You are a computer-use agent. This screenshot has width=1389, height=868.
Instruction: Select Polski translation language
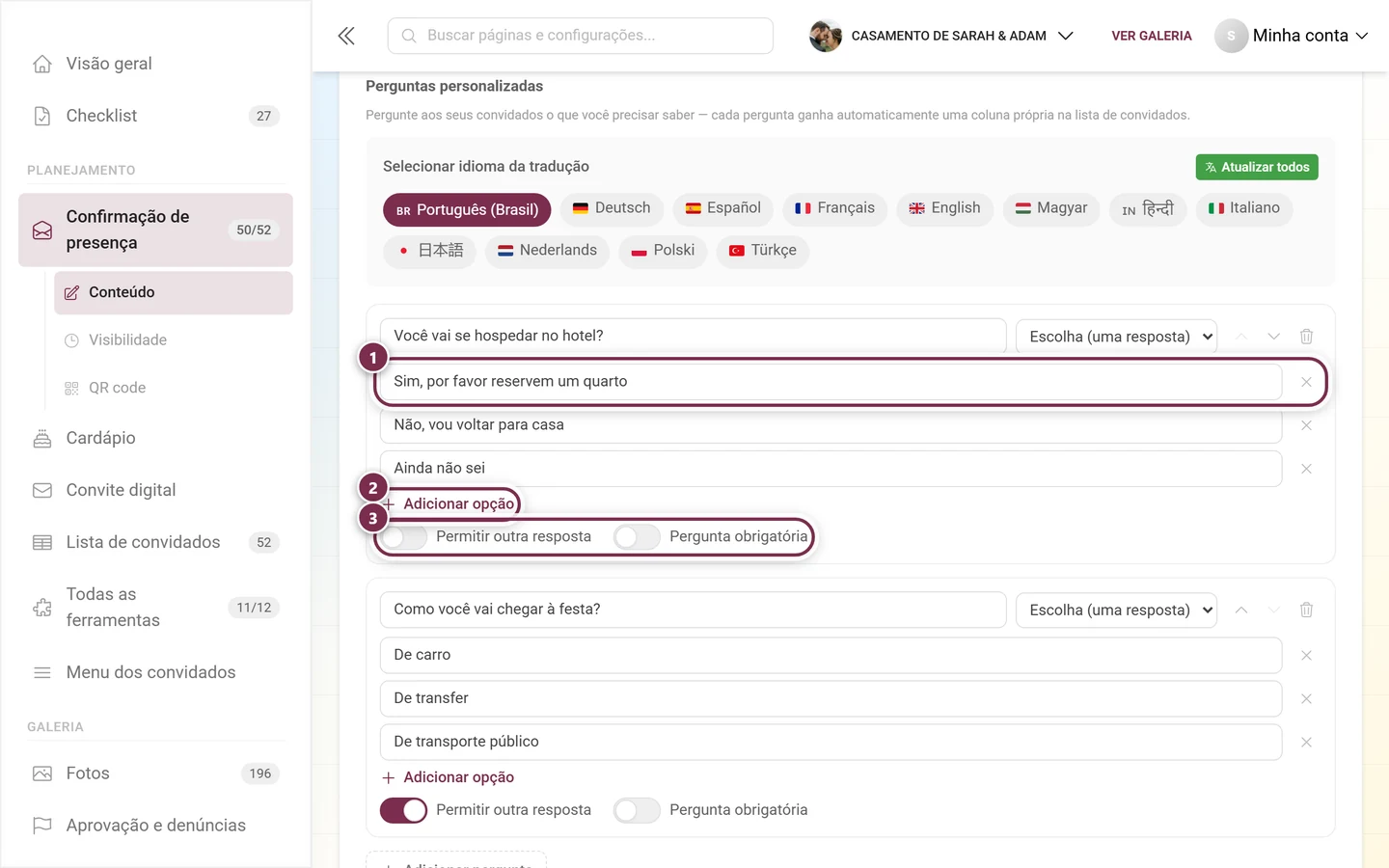point(663,251)
